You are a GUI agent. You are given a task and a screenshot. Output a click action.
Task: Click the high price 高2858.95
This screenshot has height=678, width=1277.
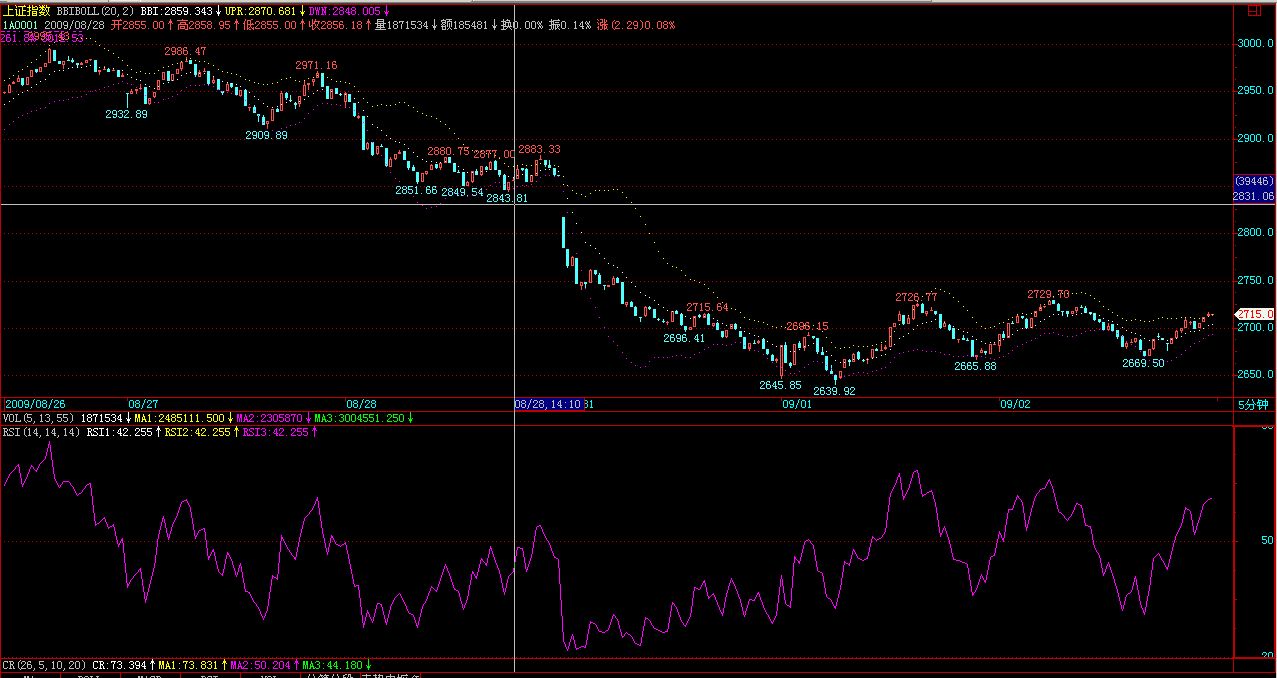click(203, 24)
